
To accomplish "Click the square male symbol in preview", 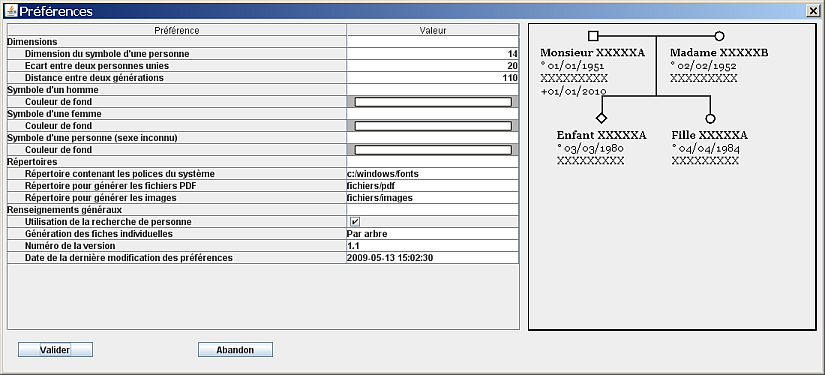I will (593, 36).
